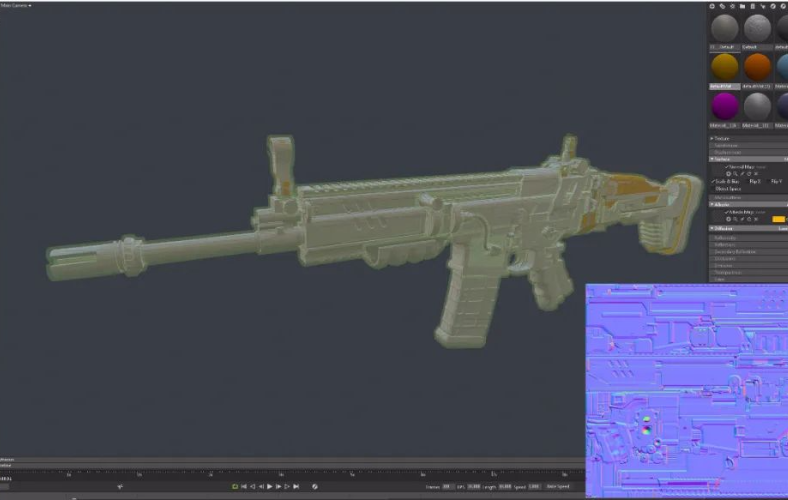
Task: Expand the Transparency section row
Action: 748,272
